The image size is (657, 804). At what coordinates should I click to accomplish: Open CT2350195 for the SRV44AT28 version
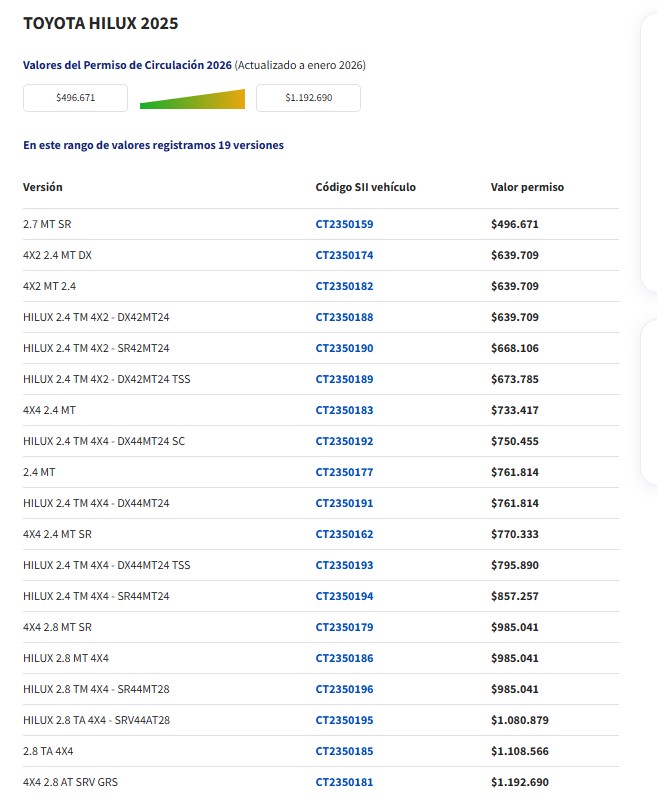(x=344, y=720)
